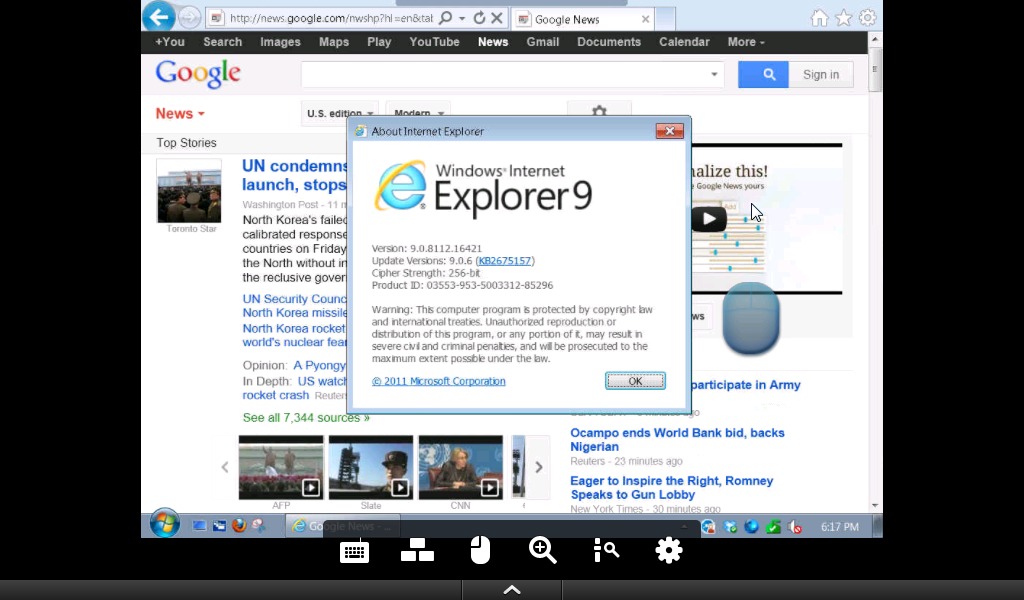Image resolution: width=1024 pixels, height=600 pixels.
Task: Click the address bar search magnifier
Action: (445, 18)
